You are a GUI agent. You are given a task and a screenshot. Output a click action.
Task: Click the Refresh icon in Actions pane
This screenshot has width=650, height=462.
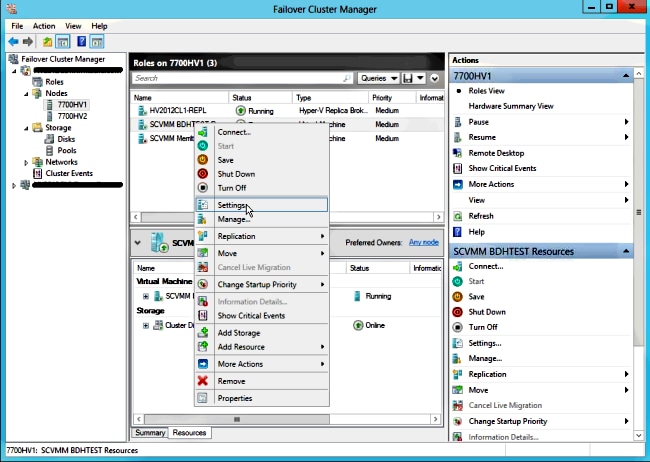pos(458,216)
